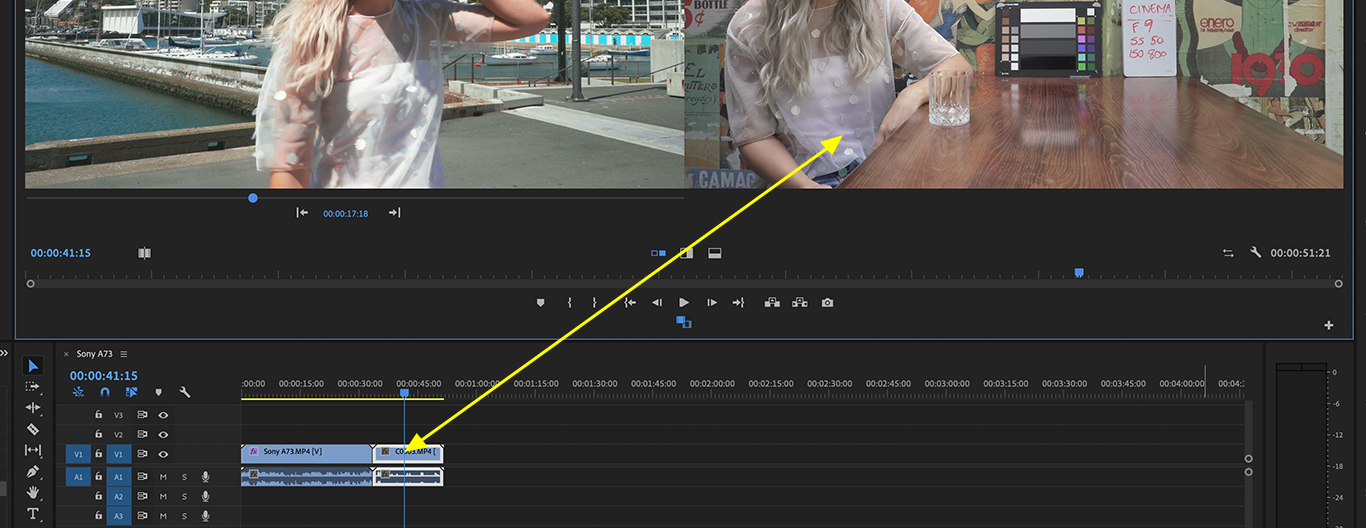Screen dimensions: 1366x528
Task: Click the Go to Next Edit button
Action: (x=394, y=212)
